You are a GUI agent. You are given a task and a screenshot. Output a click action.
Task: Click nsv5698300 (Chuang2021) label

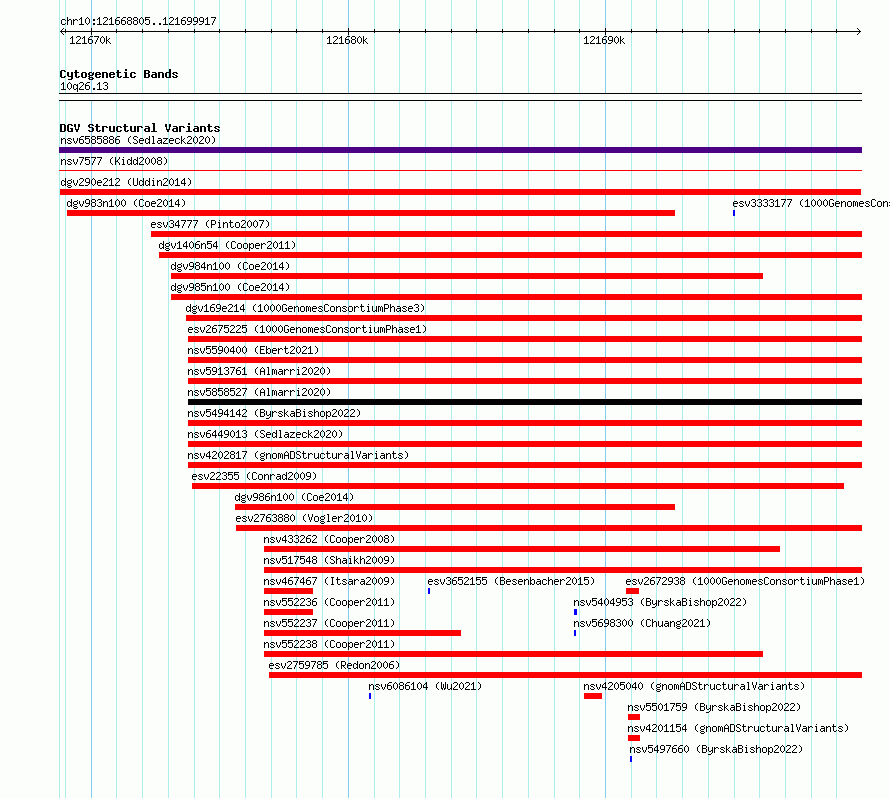tap(642, 623)
